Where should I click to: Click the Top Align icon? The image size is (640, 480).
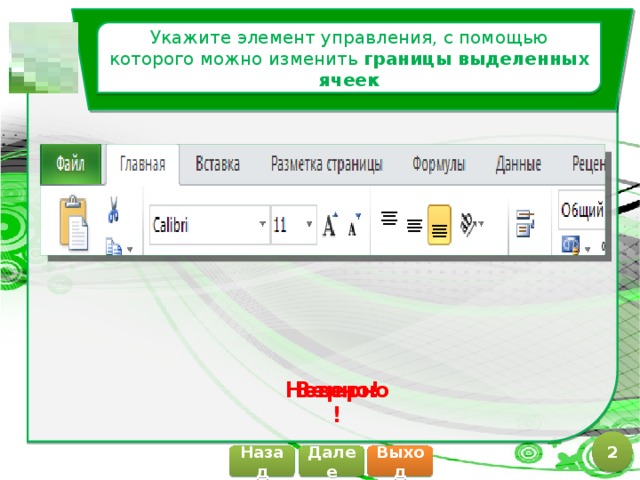(389, 218)
